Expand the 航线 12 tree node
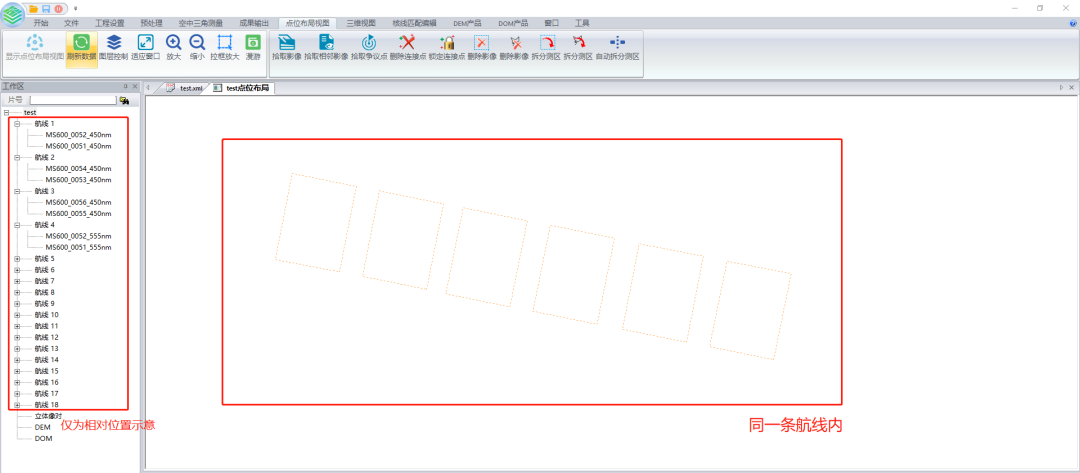1080x473 pixels. (x=17, y=337)
